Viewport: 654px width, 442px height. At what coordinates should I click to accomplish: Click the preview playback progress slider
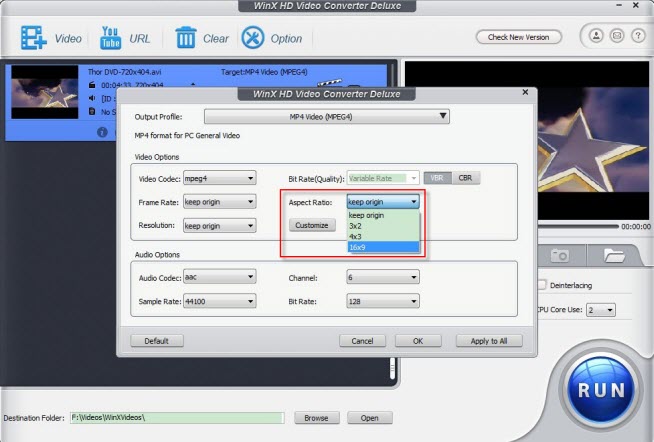coord(578,226)
